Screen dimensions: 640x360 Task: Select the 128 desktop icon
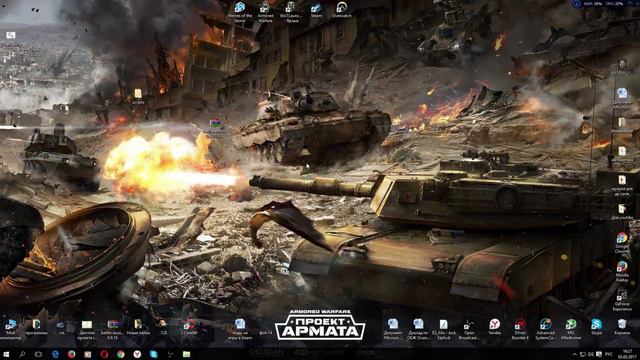tap(163, 327)
